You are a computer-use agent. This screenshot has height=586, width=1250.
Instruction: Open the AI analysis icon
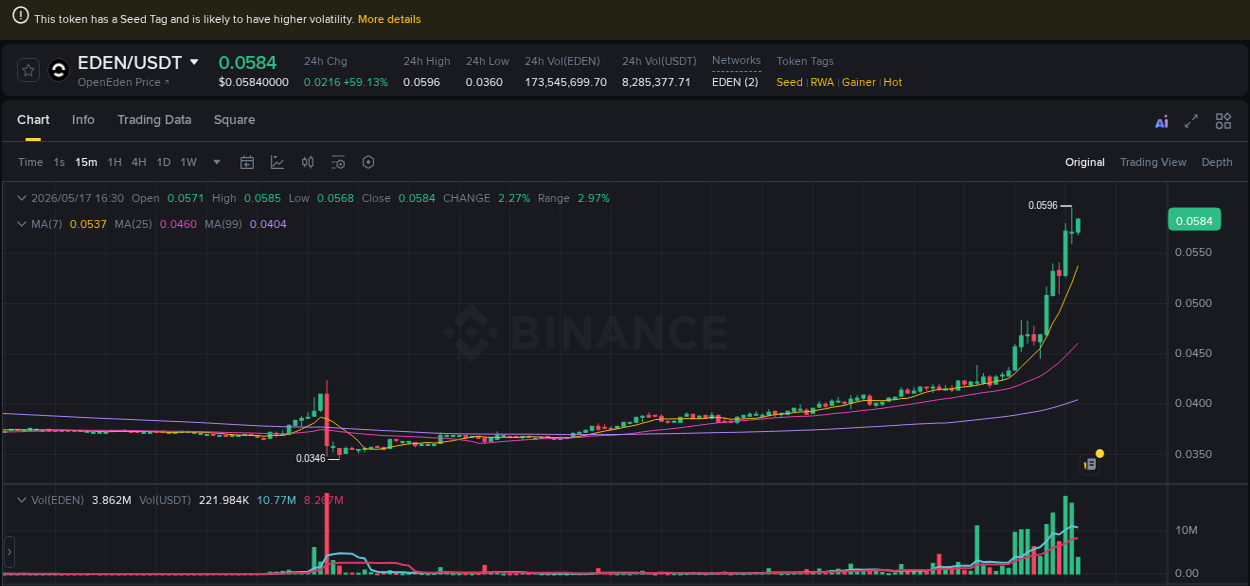pos(1161,122)
